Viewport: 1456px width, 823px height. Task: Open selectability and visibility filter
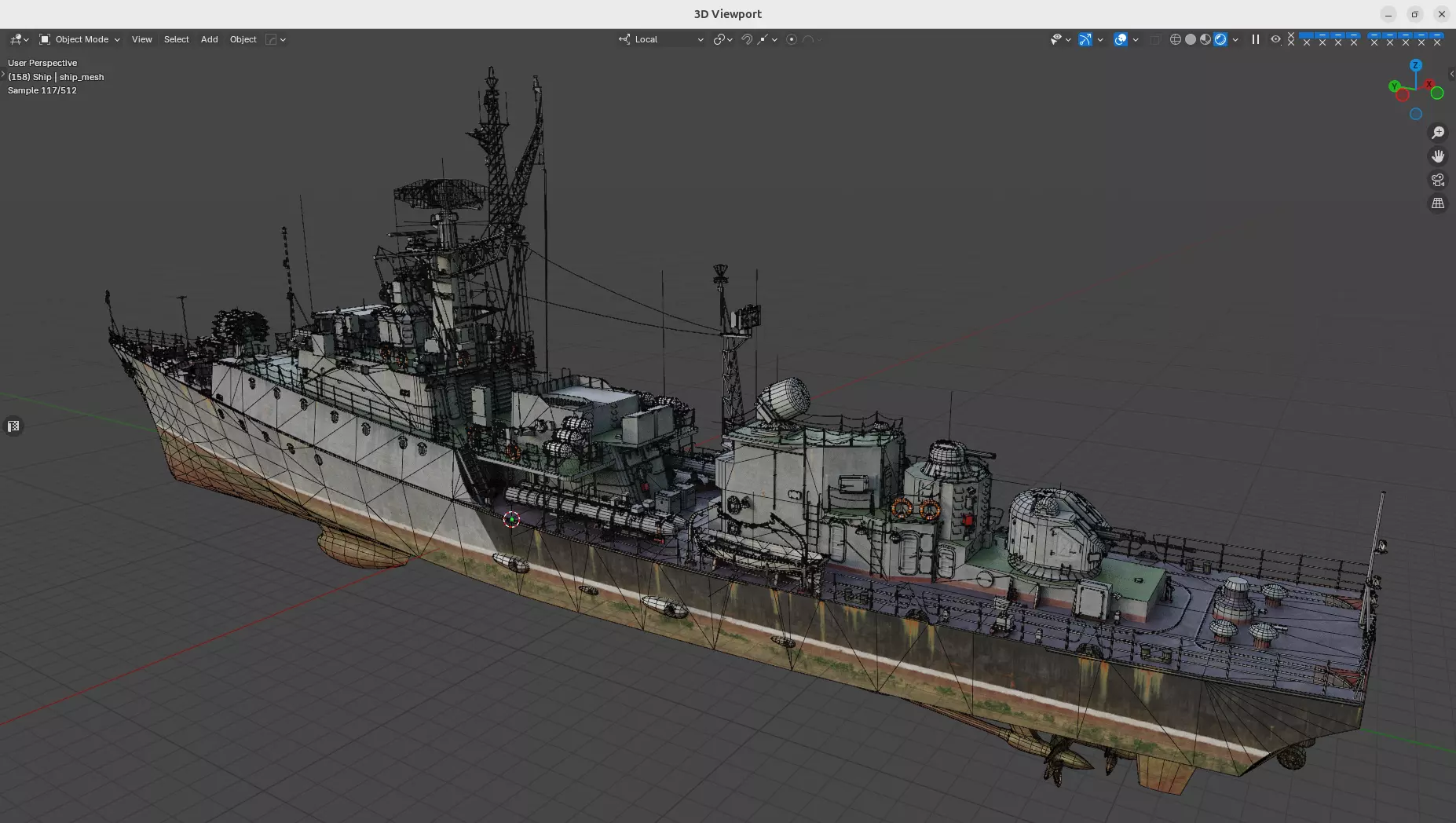click(1055, 39)
